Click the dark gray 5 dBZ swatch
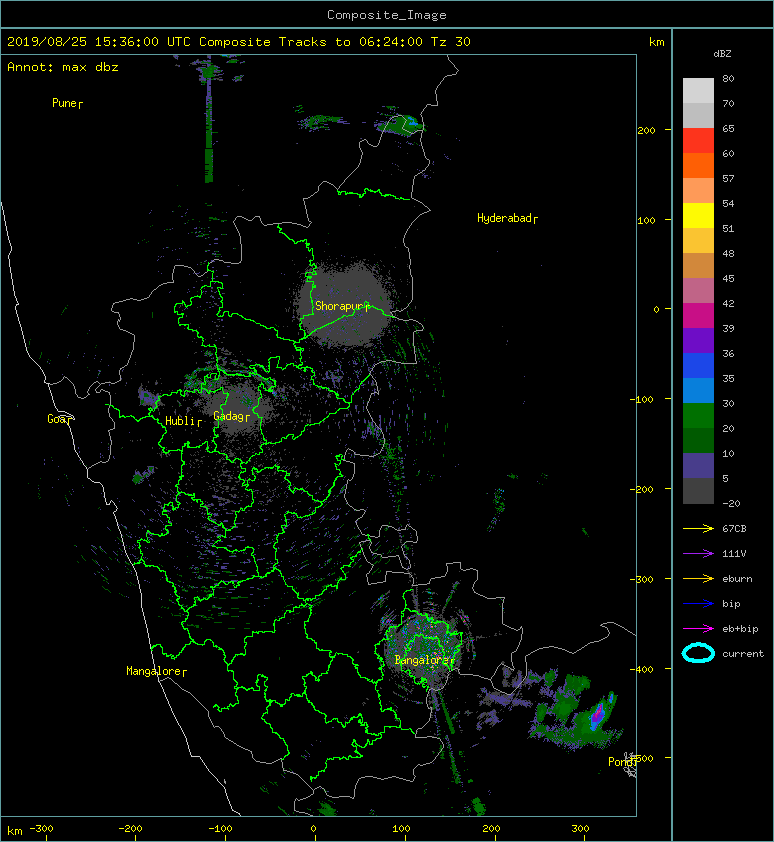Image resolution: width=774 pixels, height=842 pixels. tap(698, 491)
